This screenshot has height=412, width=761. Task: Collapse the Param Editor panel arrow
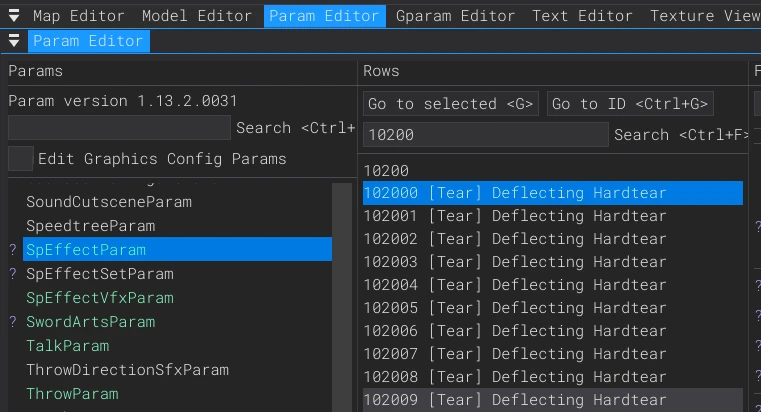point(14,41)
